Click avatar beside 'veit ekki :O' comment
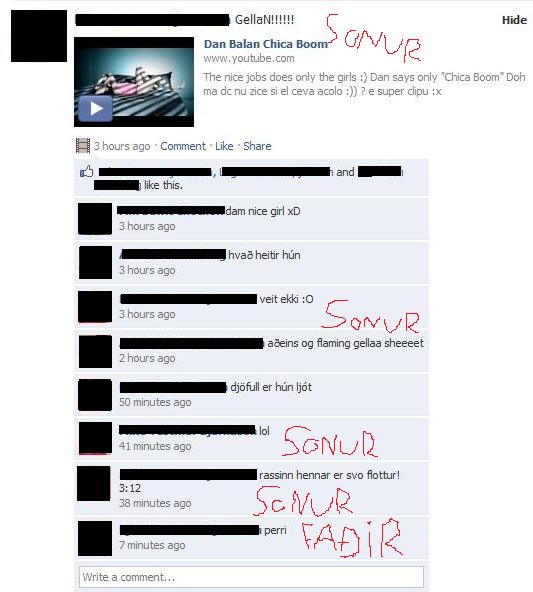The width and height of the screenshot is (533, 592). [x=95, y=307]
